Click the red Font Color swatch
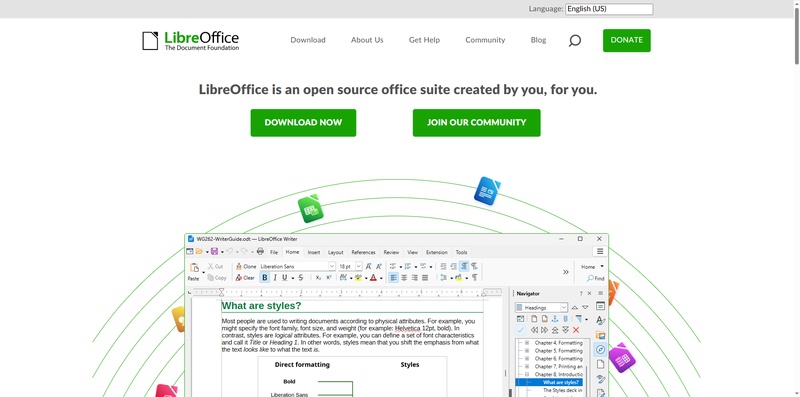Screen dimensions: 800x397 coord(373,278)
